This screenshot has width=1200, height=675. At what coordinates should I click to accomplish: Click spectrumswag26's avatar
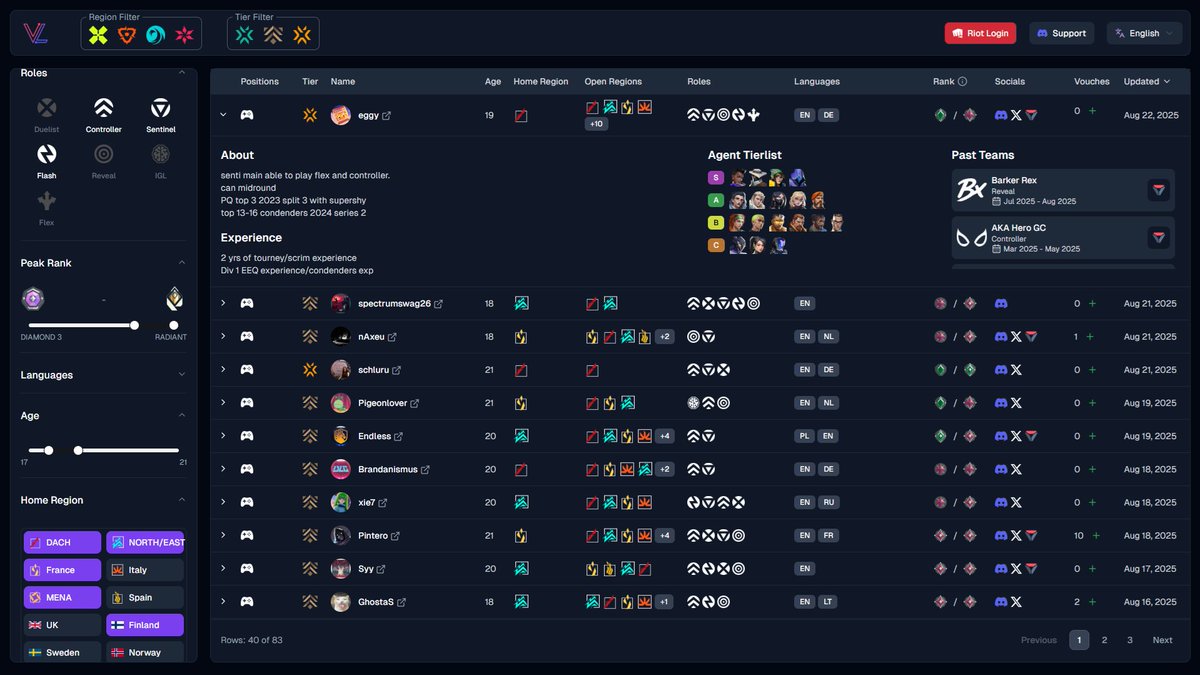click(341, 303)
